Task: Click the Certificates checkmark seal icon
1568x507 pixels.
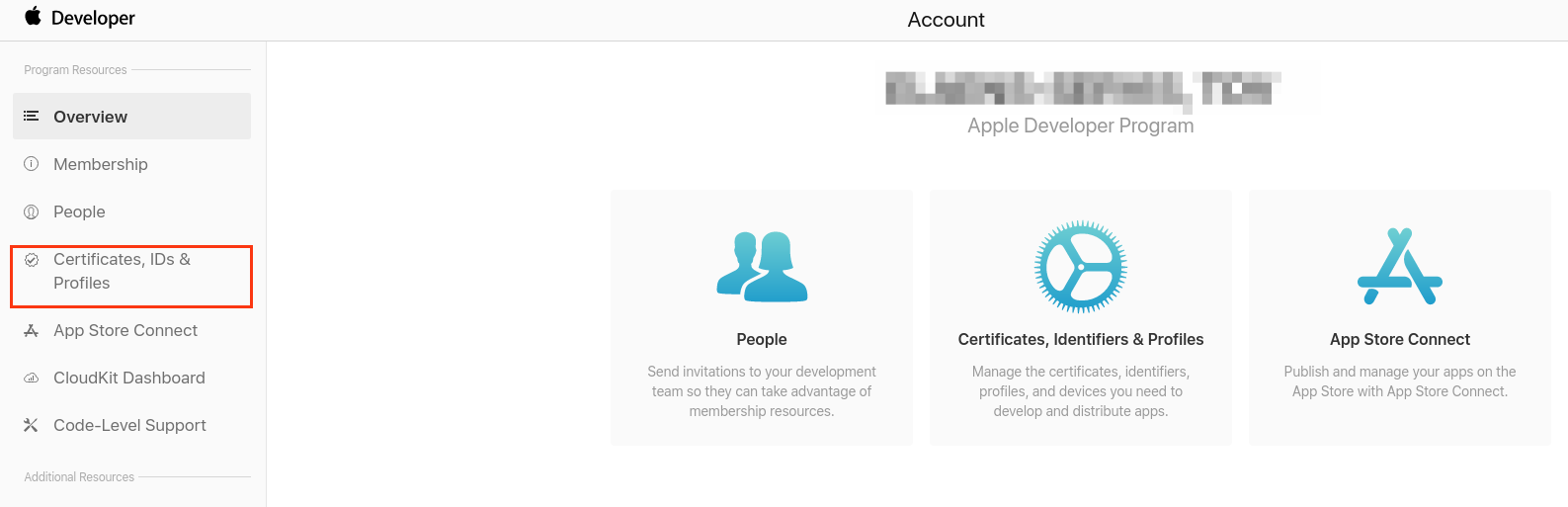Action: pyautogui.click(x=32, y=260)
